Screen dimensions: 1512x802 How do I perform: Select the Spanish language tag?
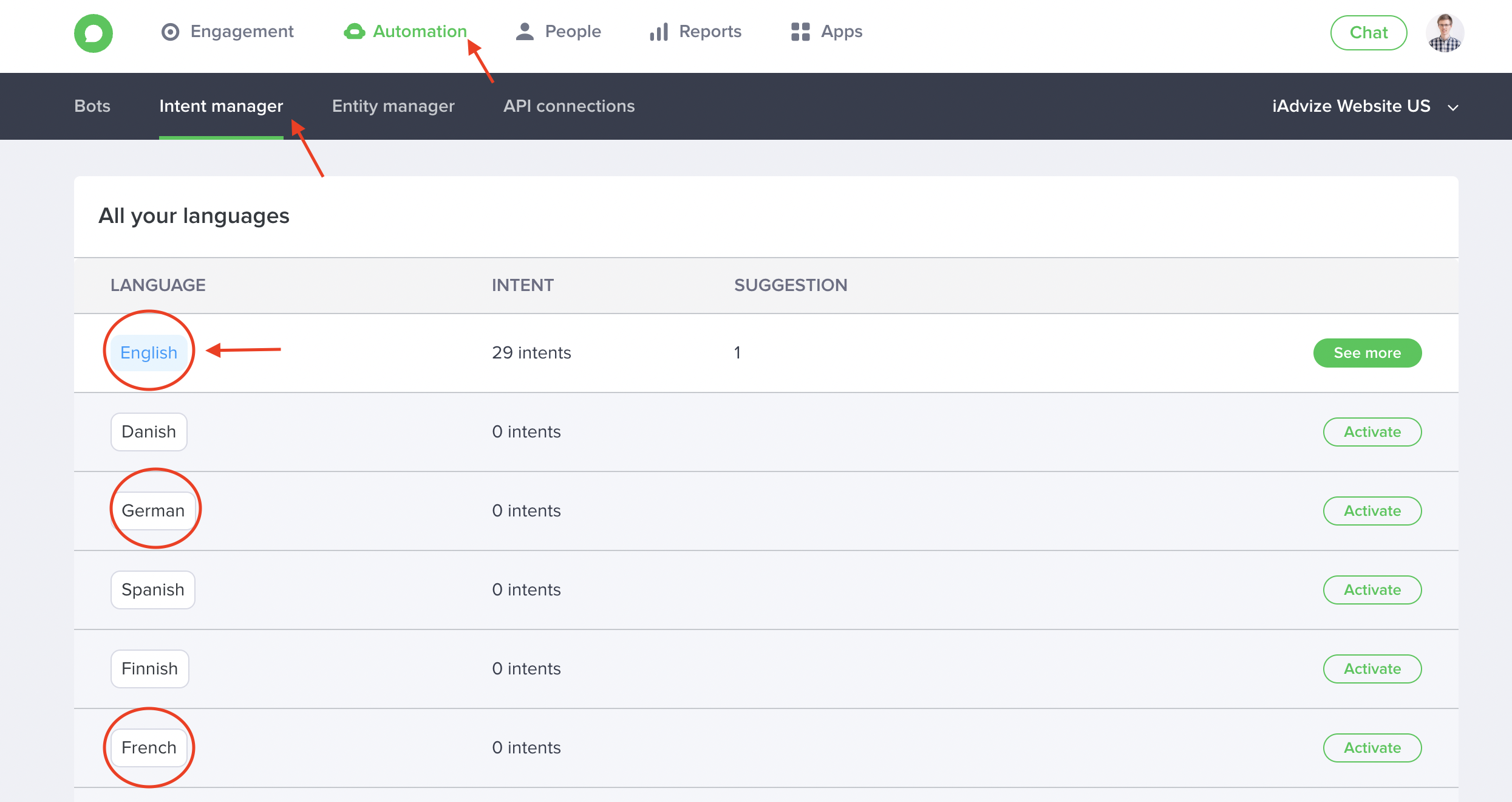click(153, 590)
